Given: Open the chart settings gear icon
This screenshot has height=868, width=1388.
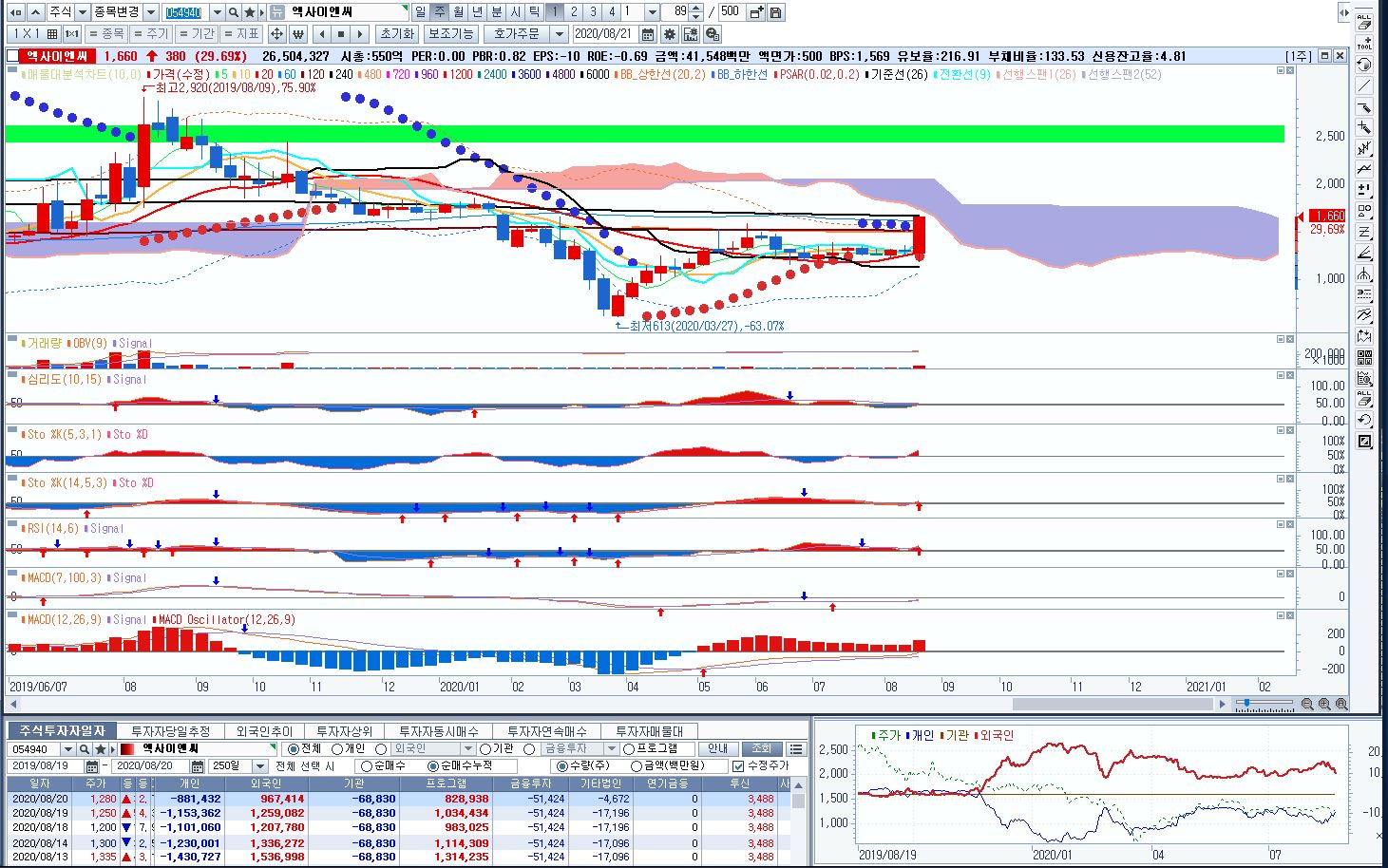Looking at the screenshot, I should coord(670,34).
